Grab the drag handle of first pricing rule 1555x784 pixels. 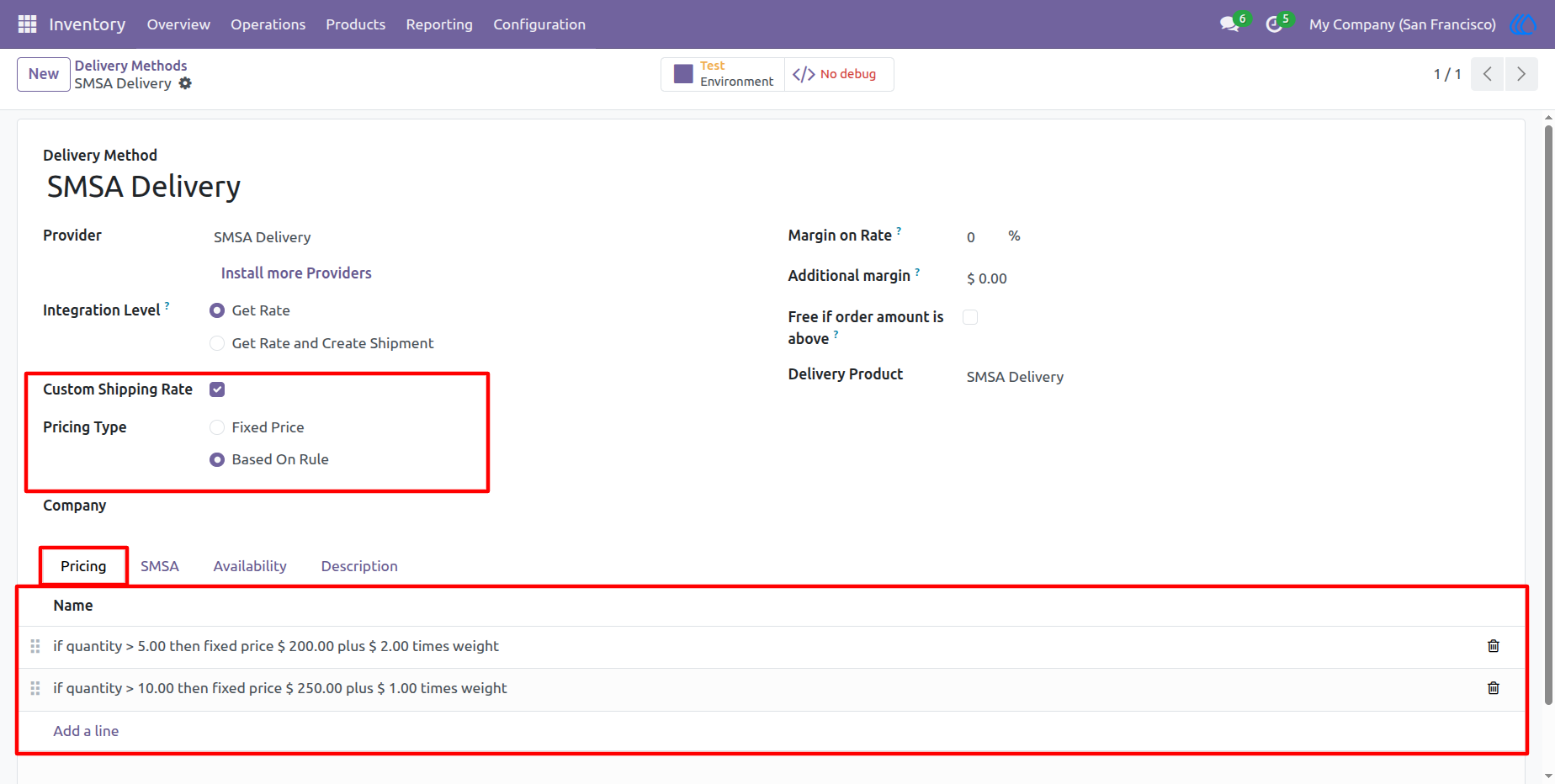click(35, 646)
